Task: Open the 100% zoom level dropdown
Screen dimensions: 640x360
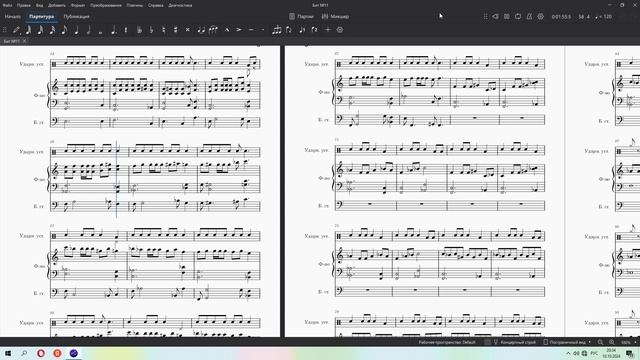Action: [x=629, y=342]
